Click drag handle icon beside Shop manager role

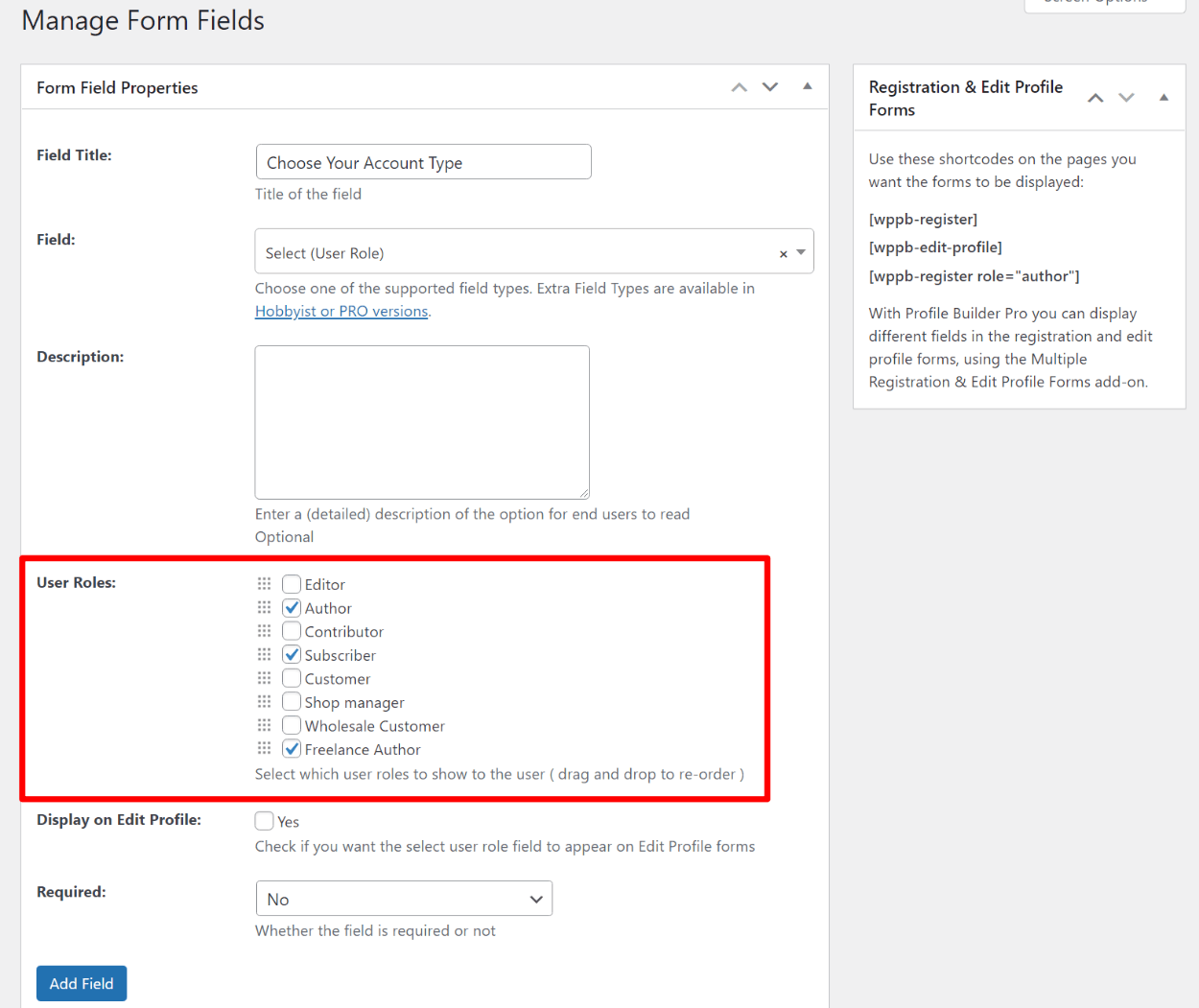265,701
